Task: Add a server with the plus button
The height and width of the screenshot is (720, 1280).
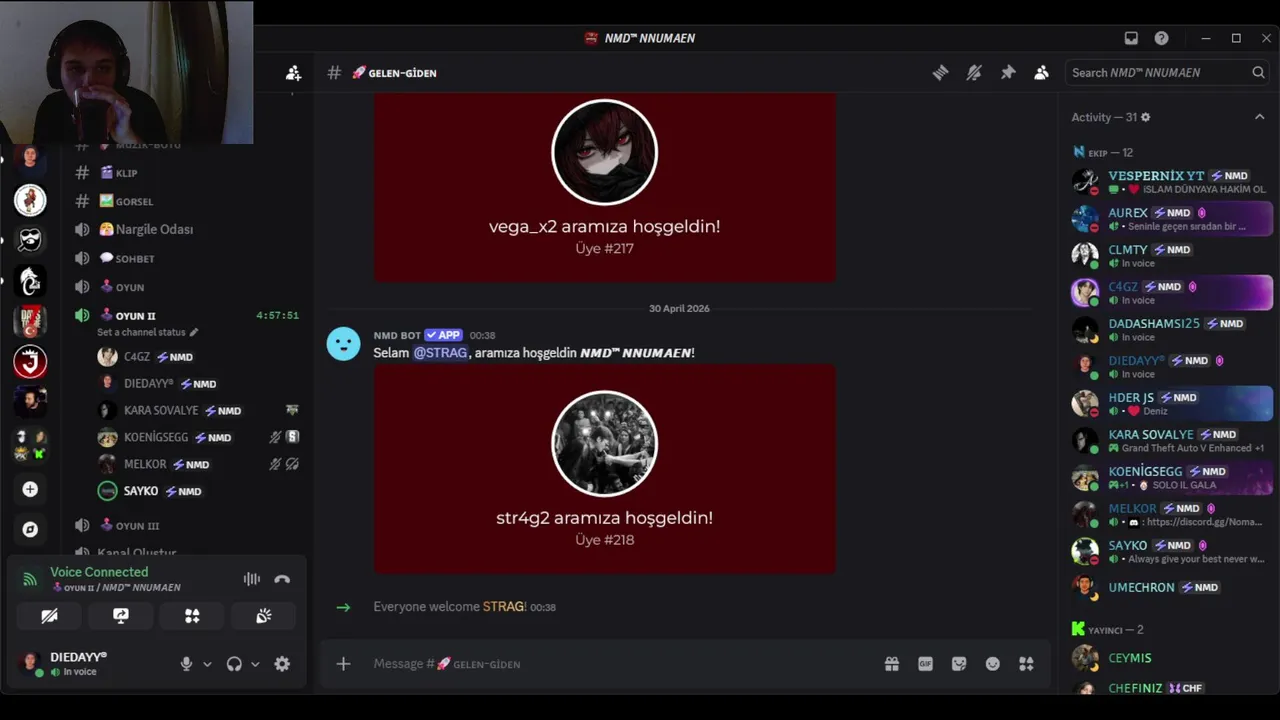Action: pyautogui.click(x=30, y=489)
